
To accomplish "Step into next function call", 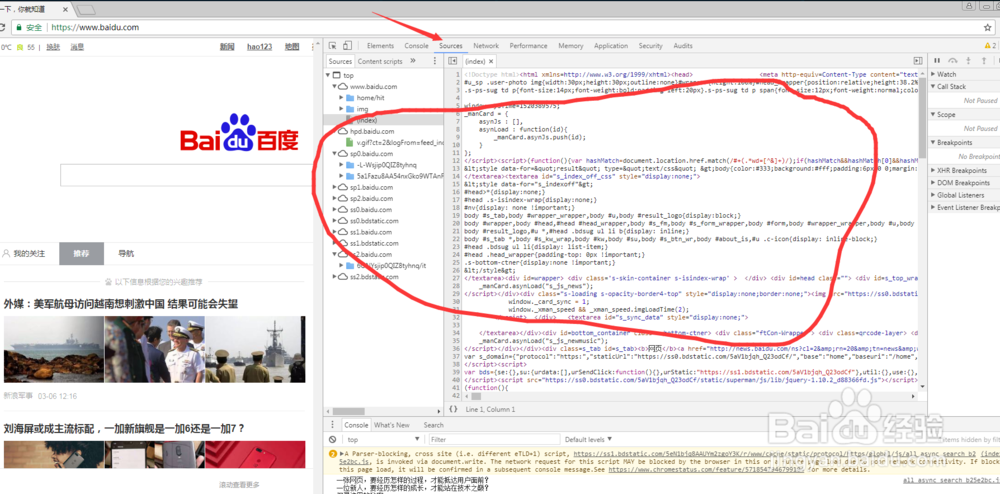I will (968, 61).
